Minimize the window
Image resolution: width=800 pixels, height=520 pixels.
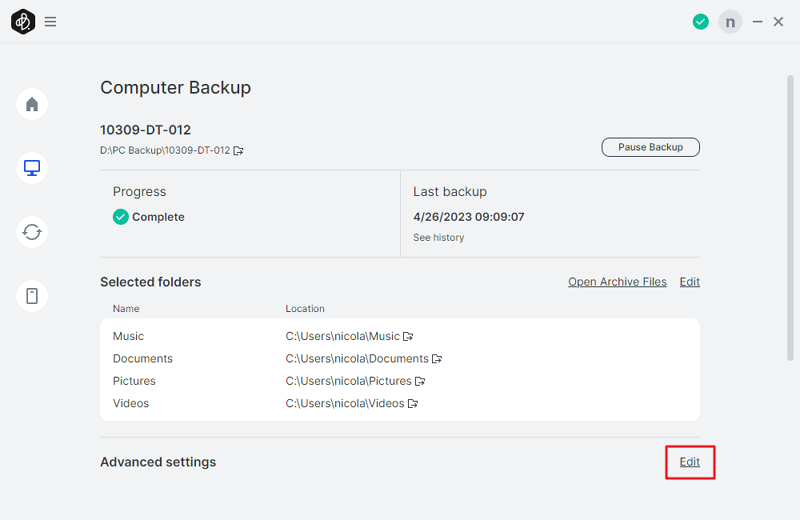757,21
